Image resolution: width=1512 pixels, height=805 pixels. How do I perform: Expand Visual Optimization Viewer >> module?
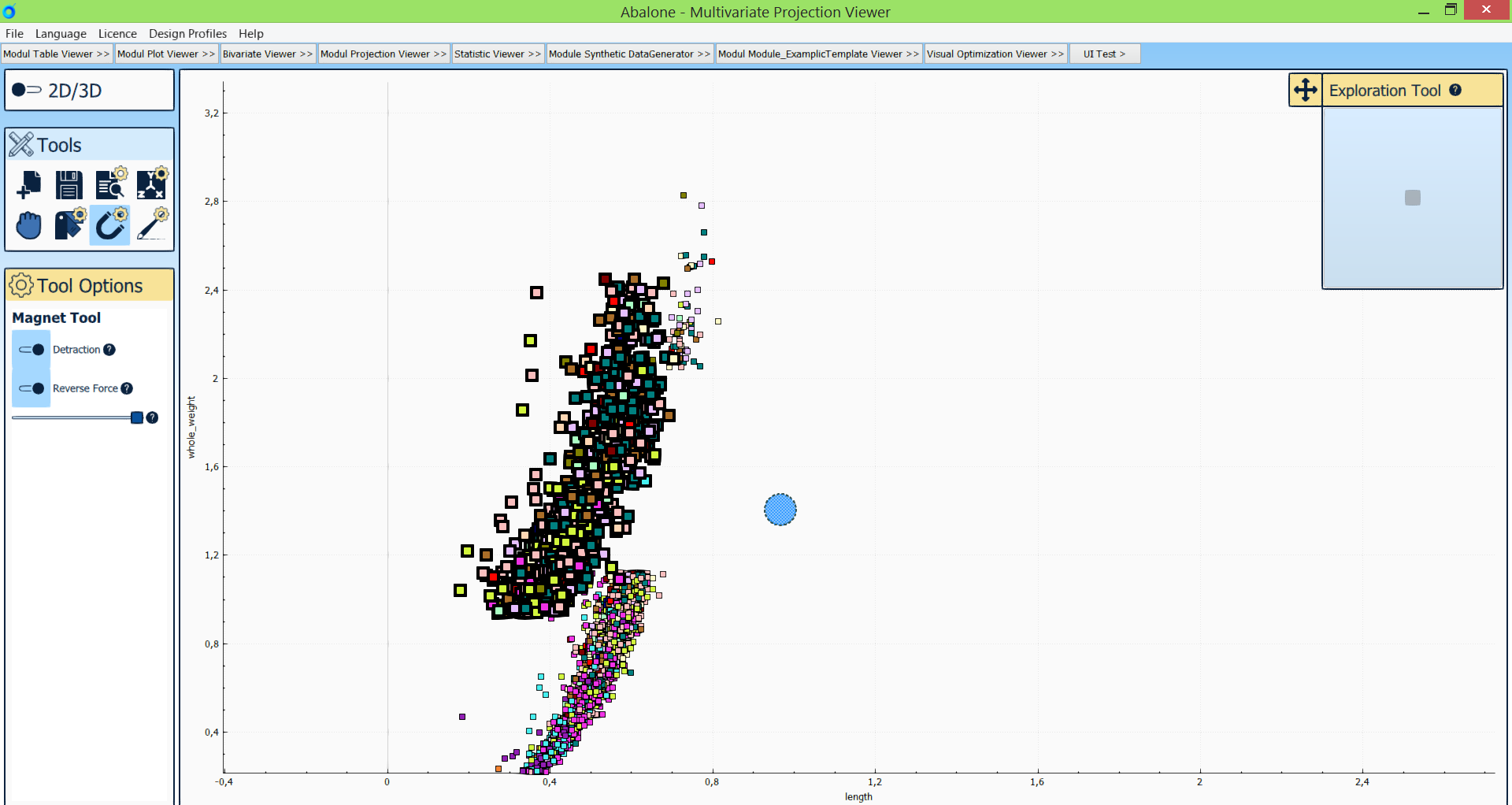995,54
